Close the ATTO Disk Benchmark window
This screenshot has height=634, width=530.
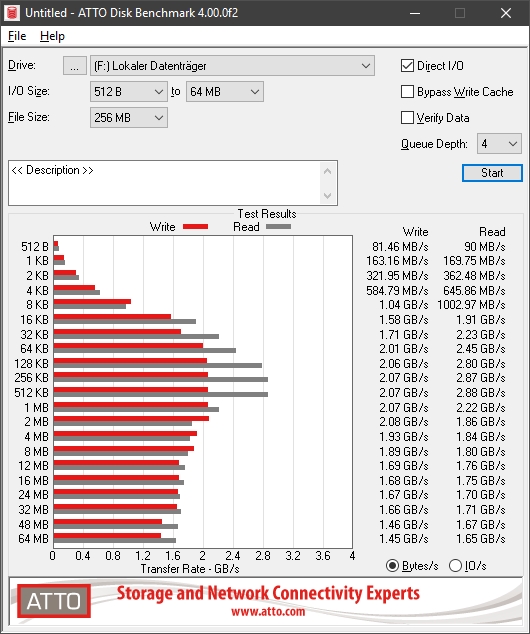click(506, 13)
